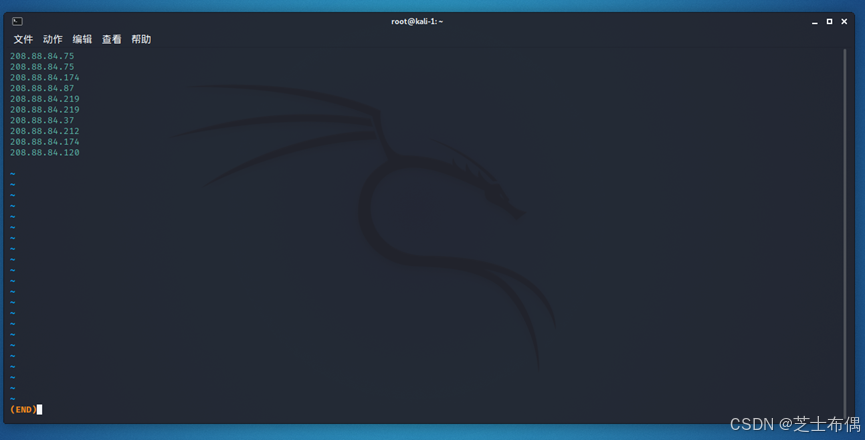
Task: Click the IP line 208.88.84.87
Action: pyautogui.click(x=42, y=88)
